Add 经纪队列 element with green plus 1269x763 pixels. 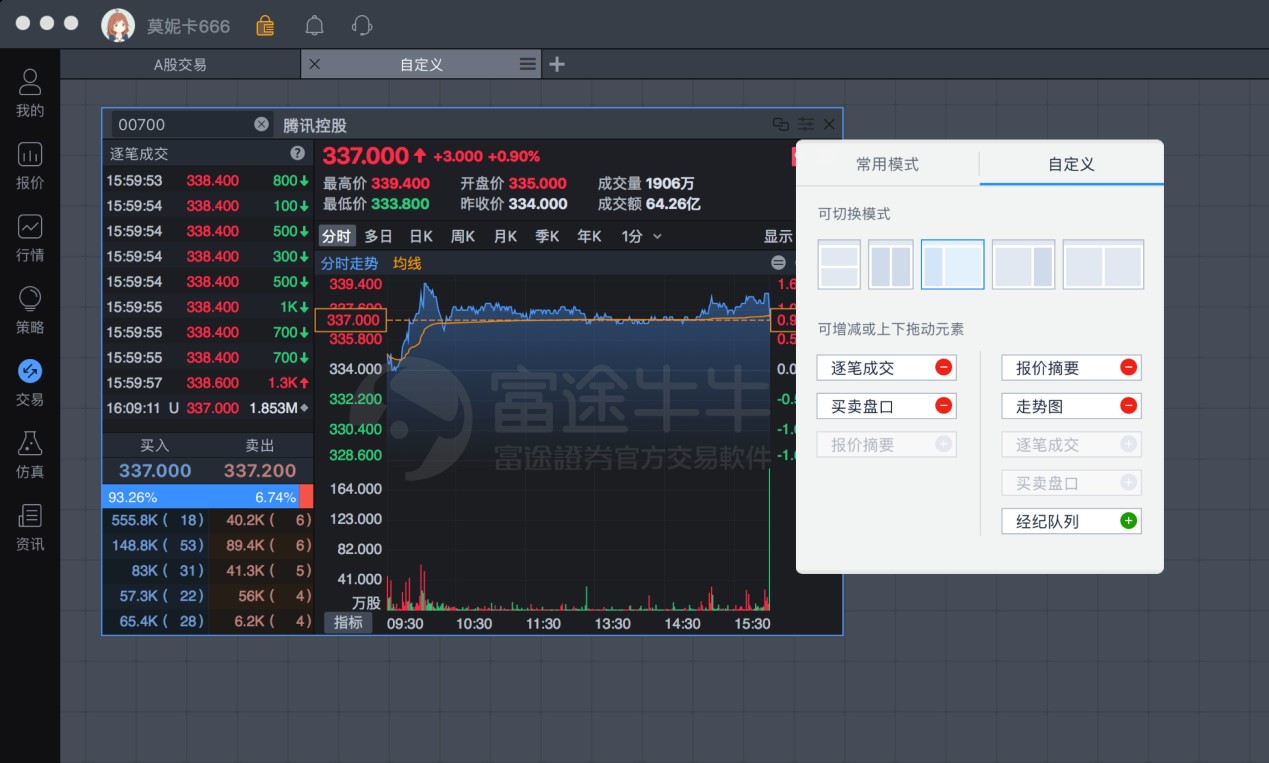(1130, 521)
